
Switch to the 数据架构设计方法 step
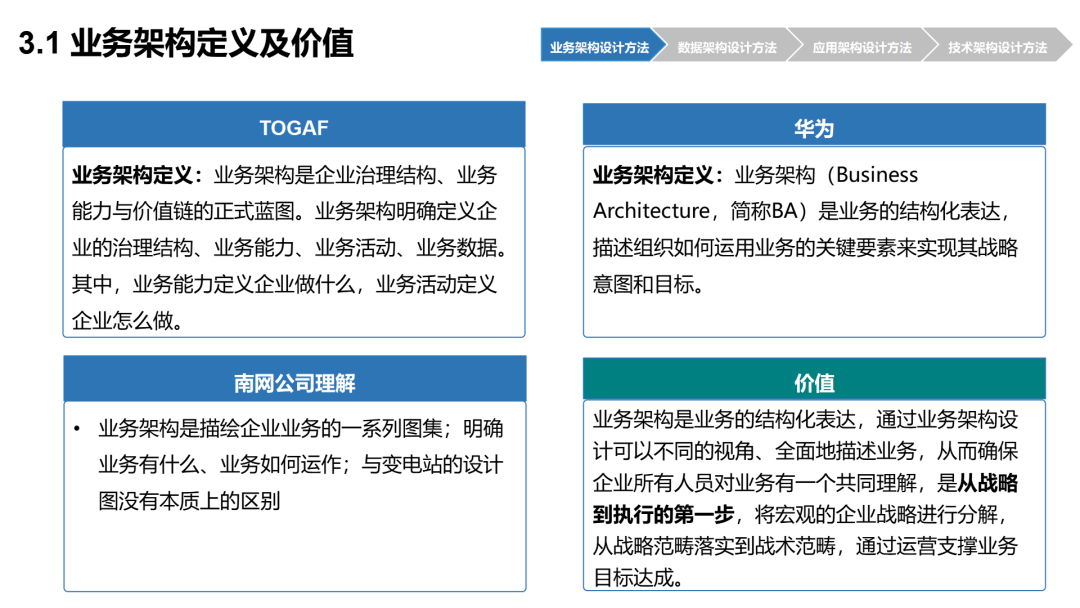point(727,45)
